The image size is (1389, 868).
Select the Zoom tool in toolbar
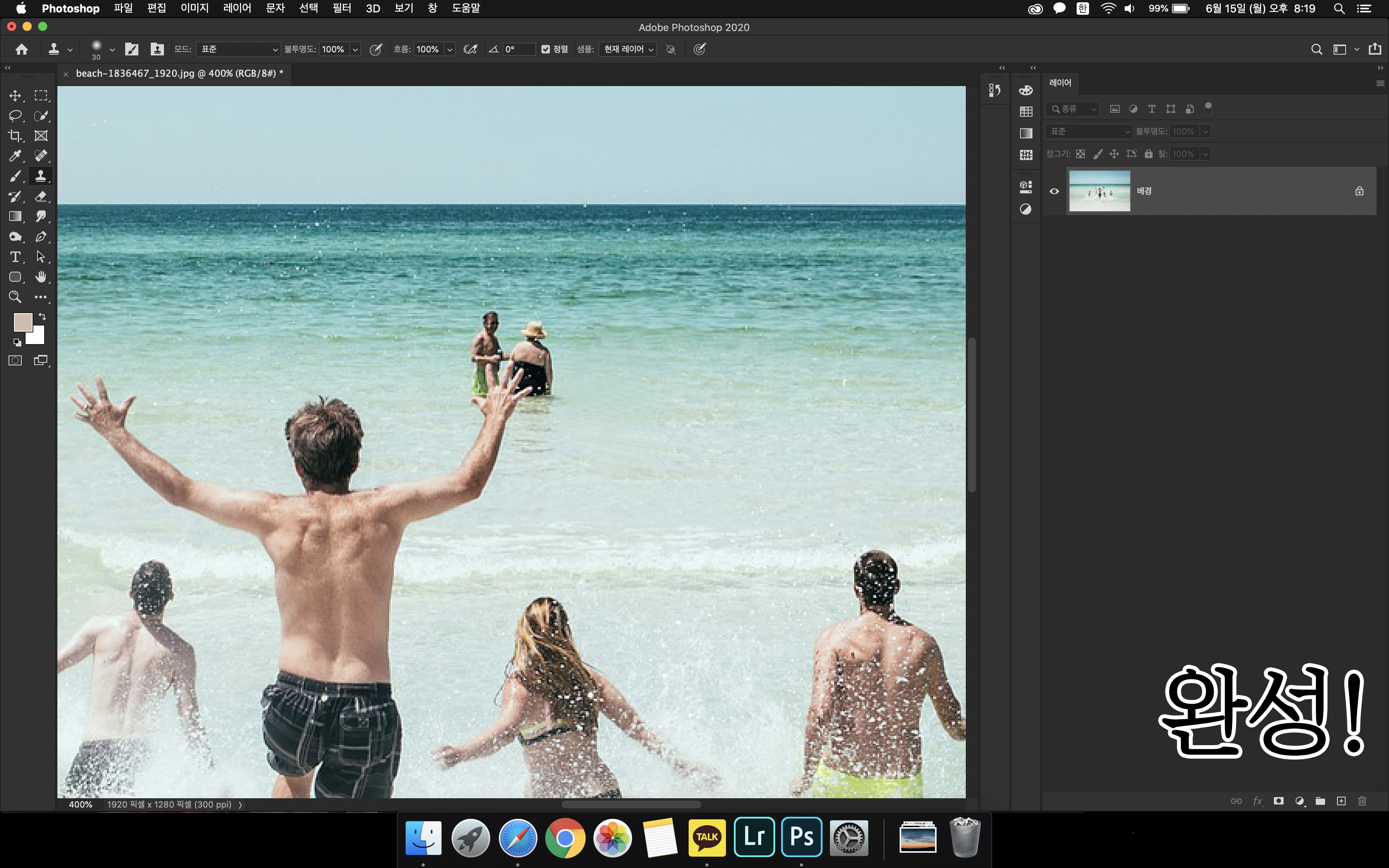pyautogui.click(x=15, y=297)
